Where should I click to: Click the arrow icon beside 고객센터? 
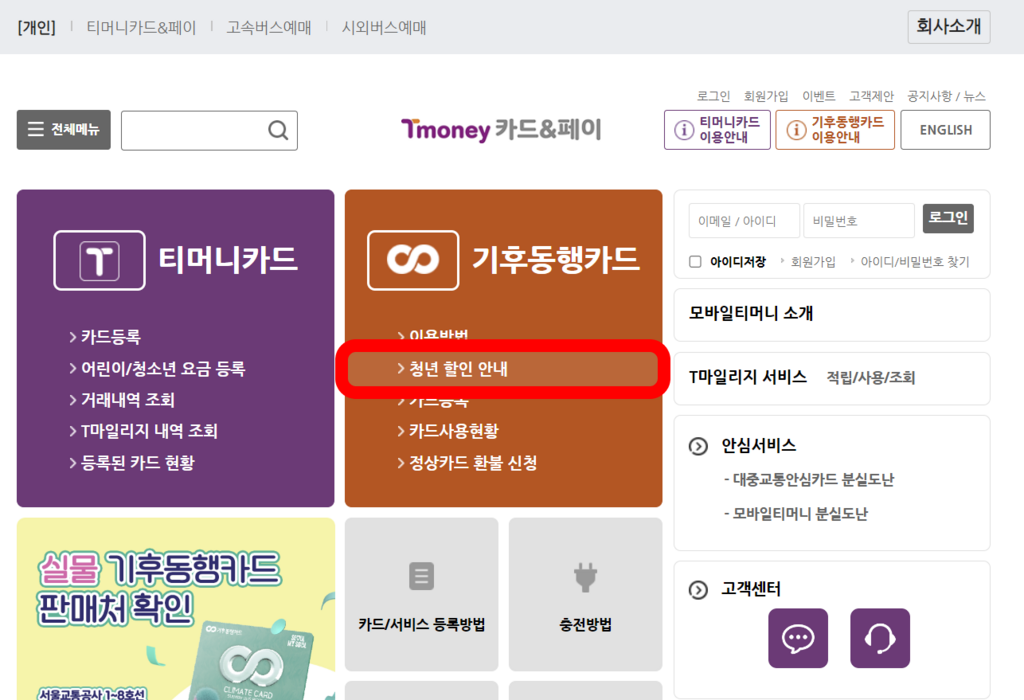click(698, 590)
